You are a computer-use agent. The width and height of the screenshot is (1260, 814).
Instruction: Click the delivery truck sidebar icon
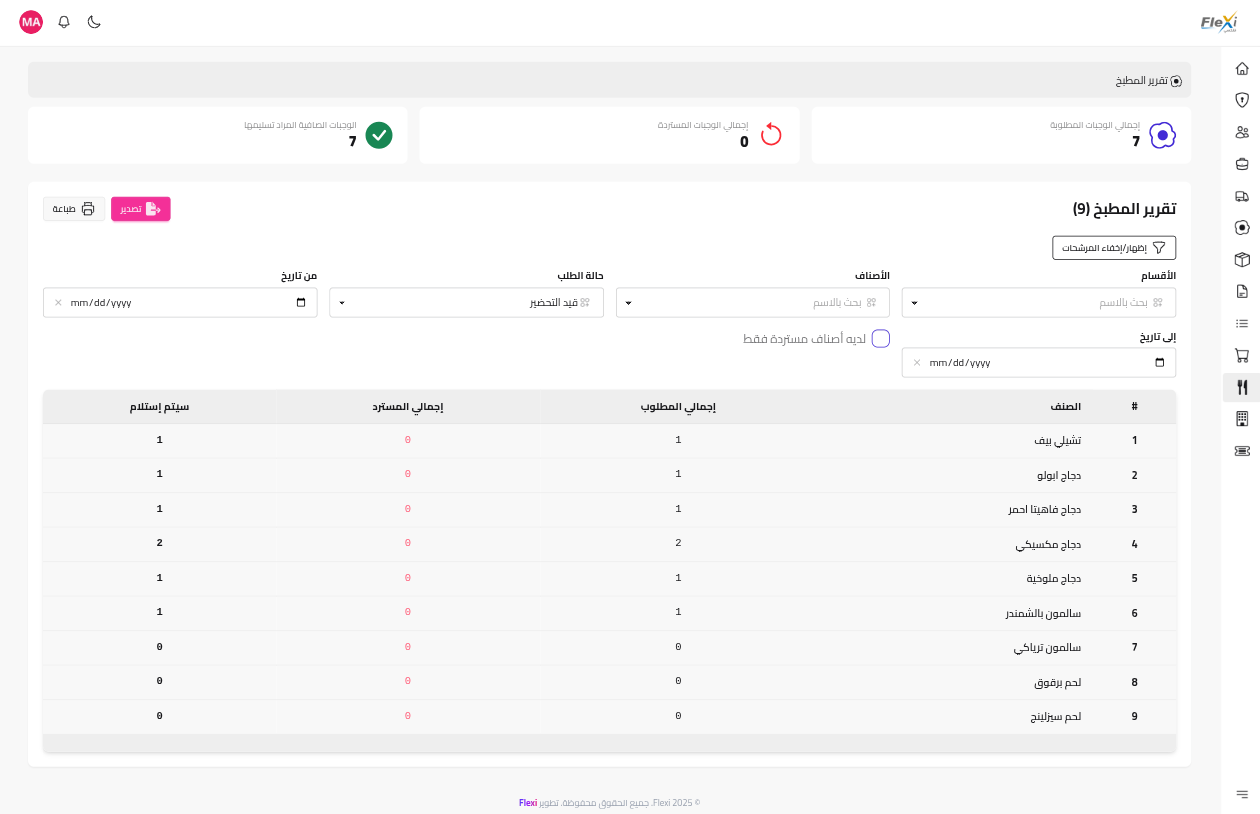pos(1242,196)
